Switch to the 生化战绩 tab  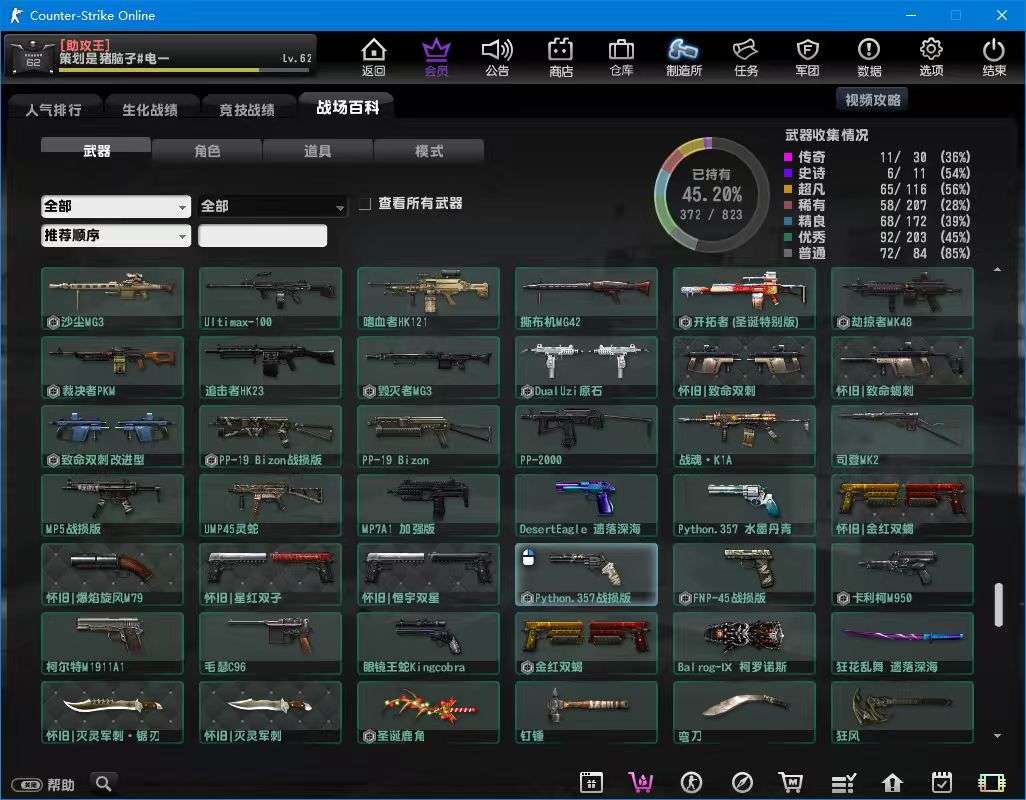150,110
